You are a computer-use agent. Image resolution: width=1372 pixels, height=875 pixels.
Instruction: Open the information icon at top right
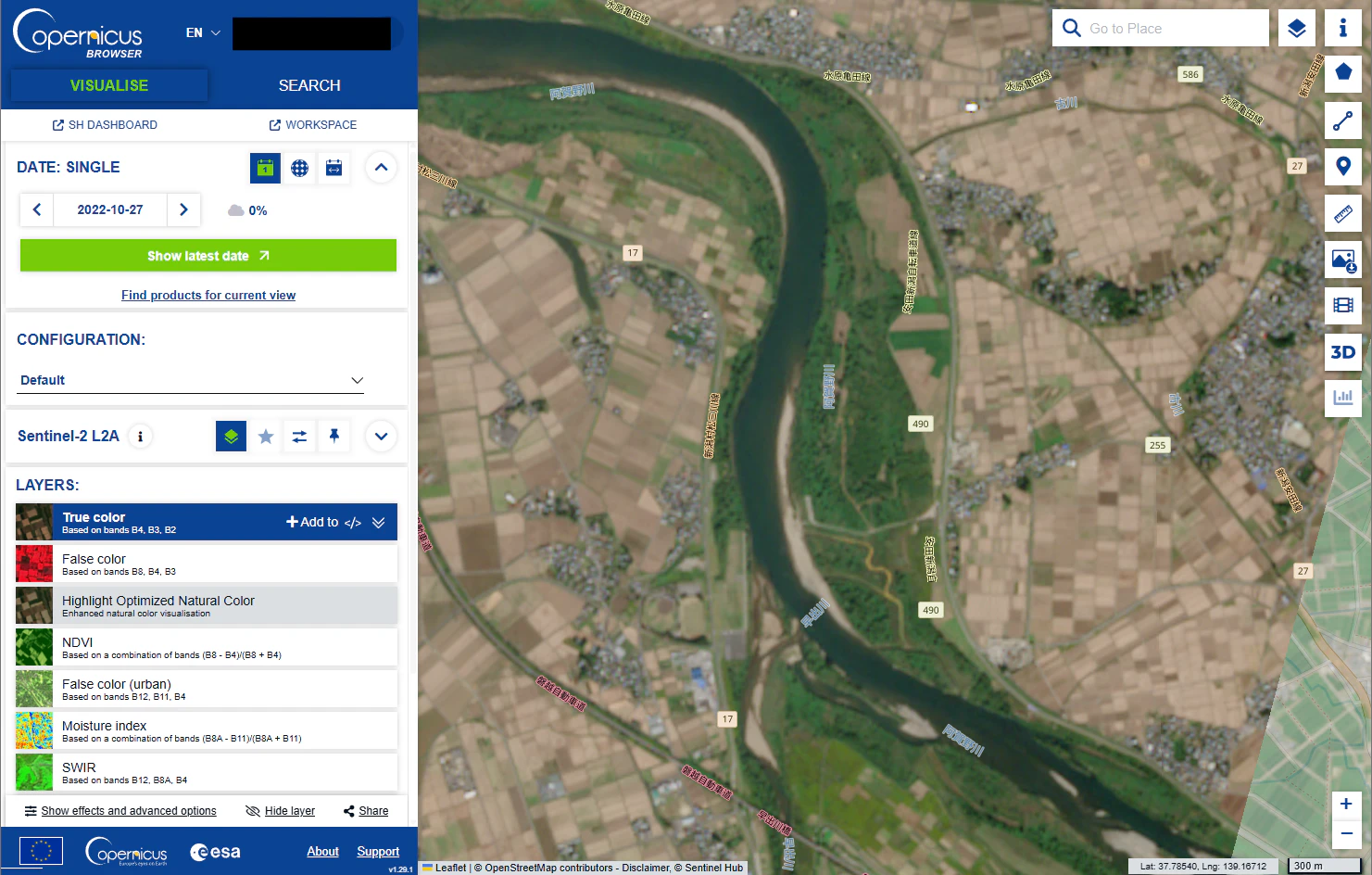pyautogui.click(x=1342, y=28)
